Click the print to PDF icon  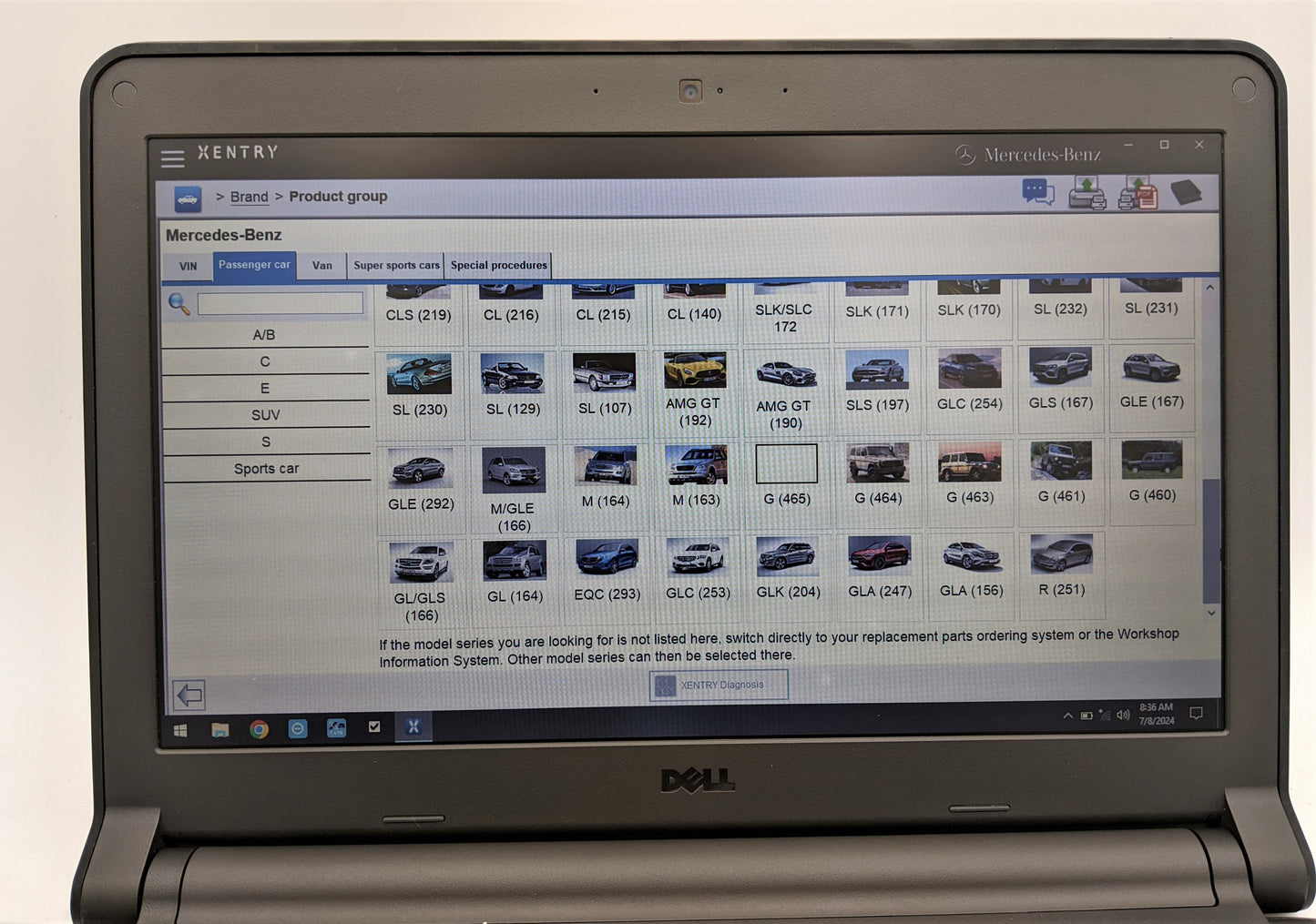pyautogui.click(x=1137, y=193)
